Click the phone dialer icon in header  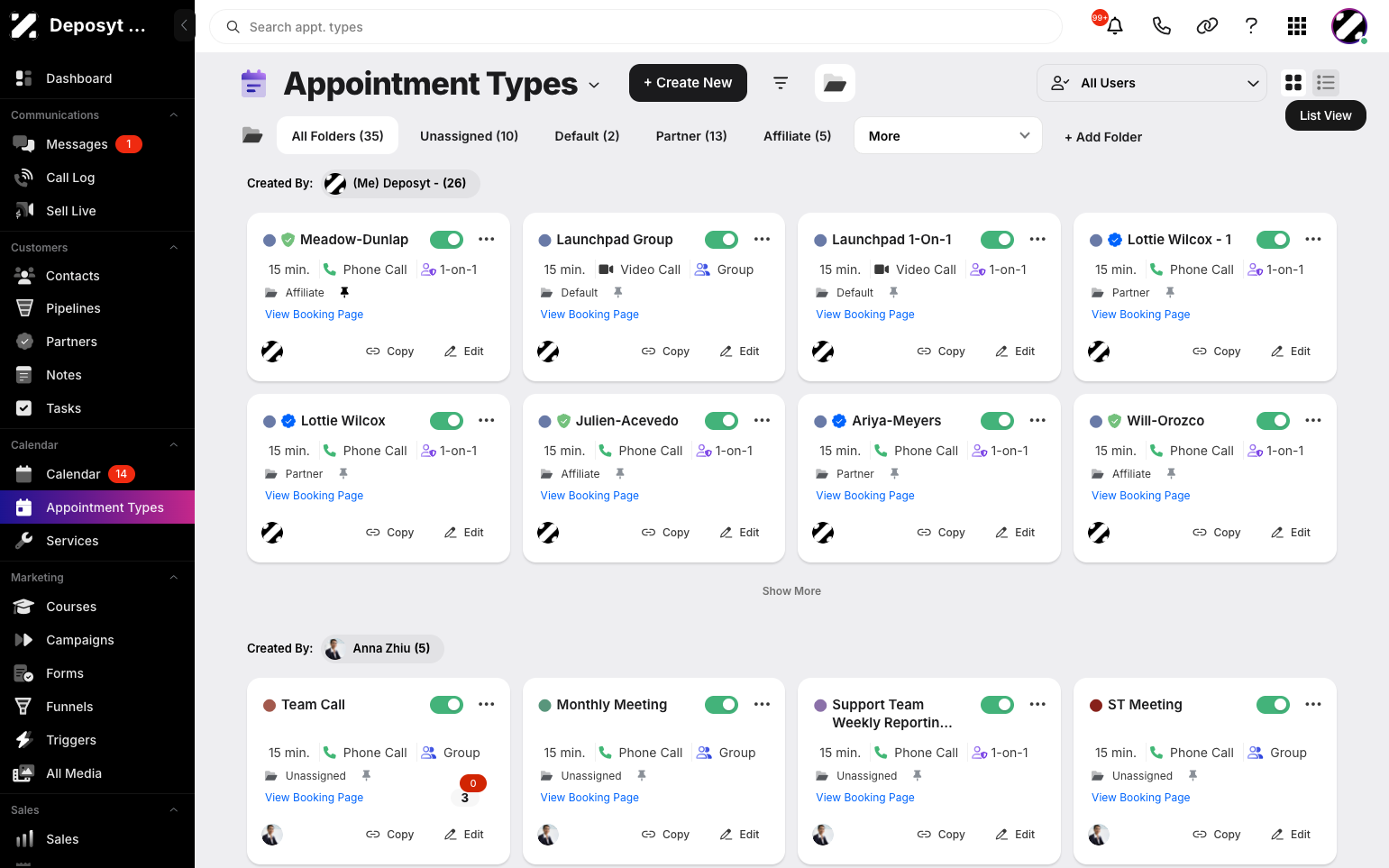pyautogui.click(x=1161, y=26)
